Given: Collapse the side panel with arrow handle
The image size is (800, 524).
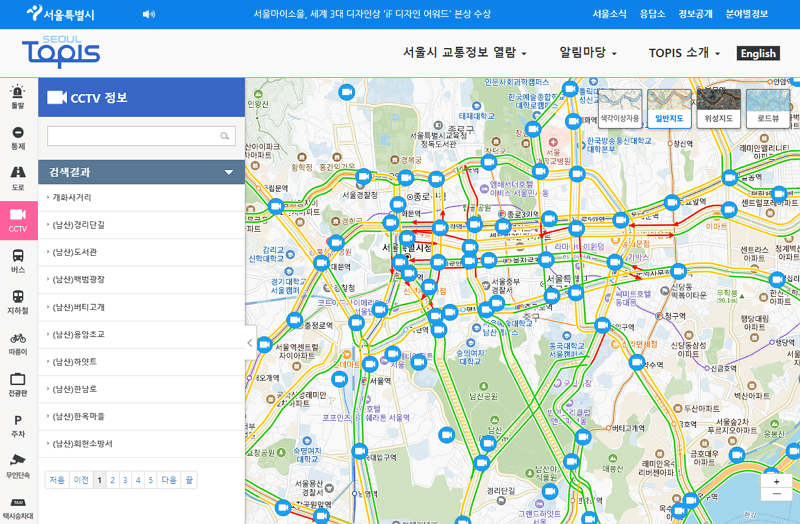Looking at the screenshot, I should (x=250, y=343).
